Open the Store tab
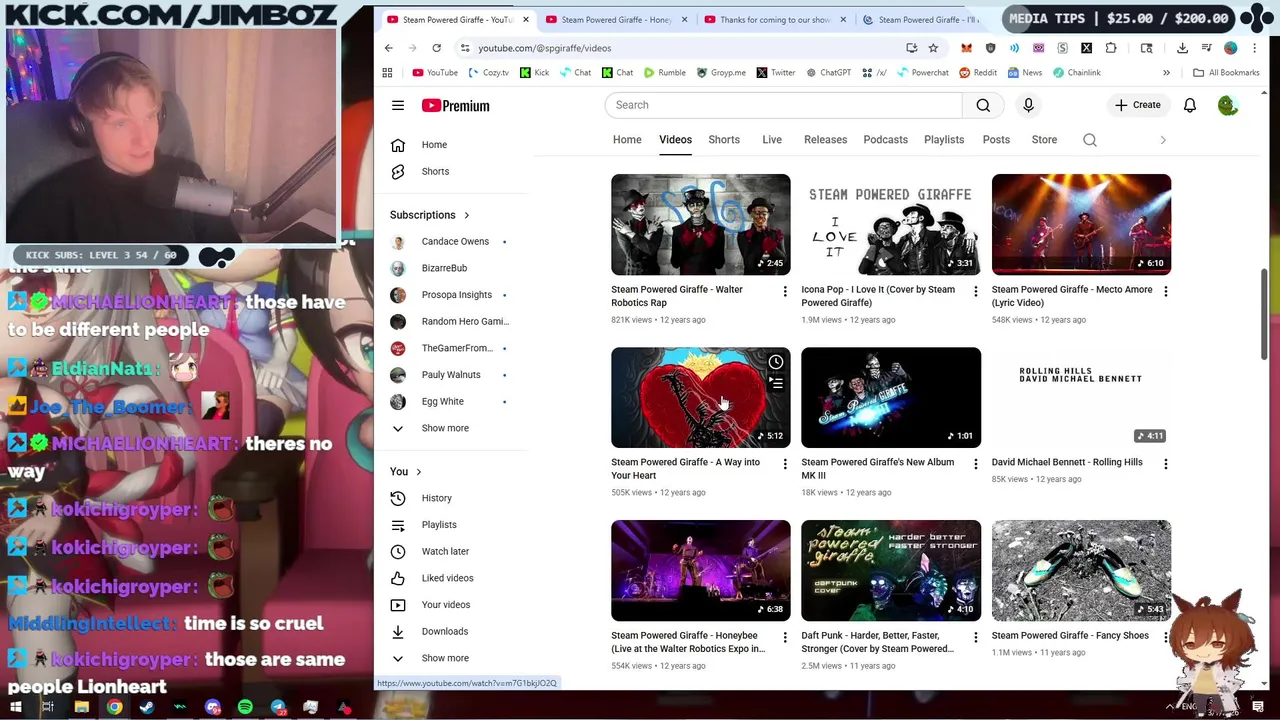 click(1044, 140)
